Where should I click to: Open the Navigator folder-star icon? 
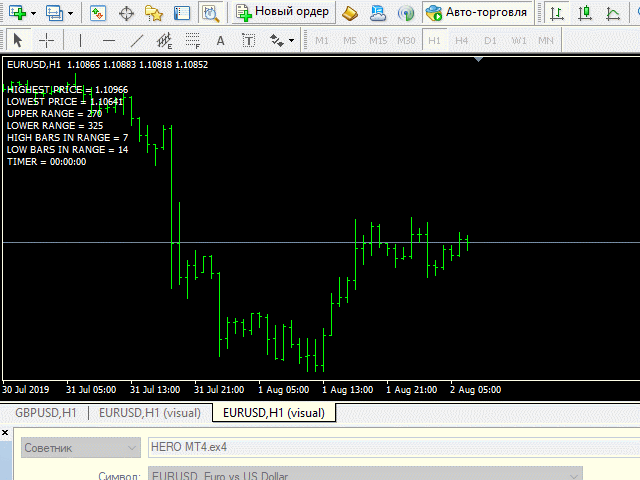pyautogui.click(x=154, y=13)
